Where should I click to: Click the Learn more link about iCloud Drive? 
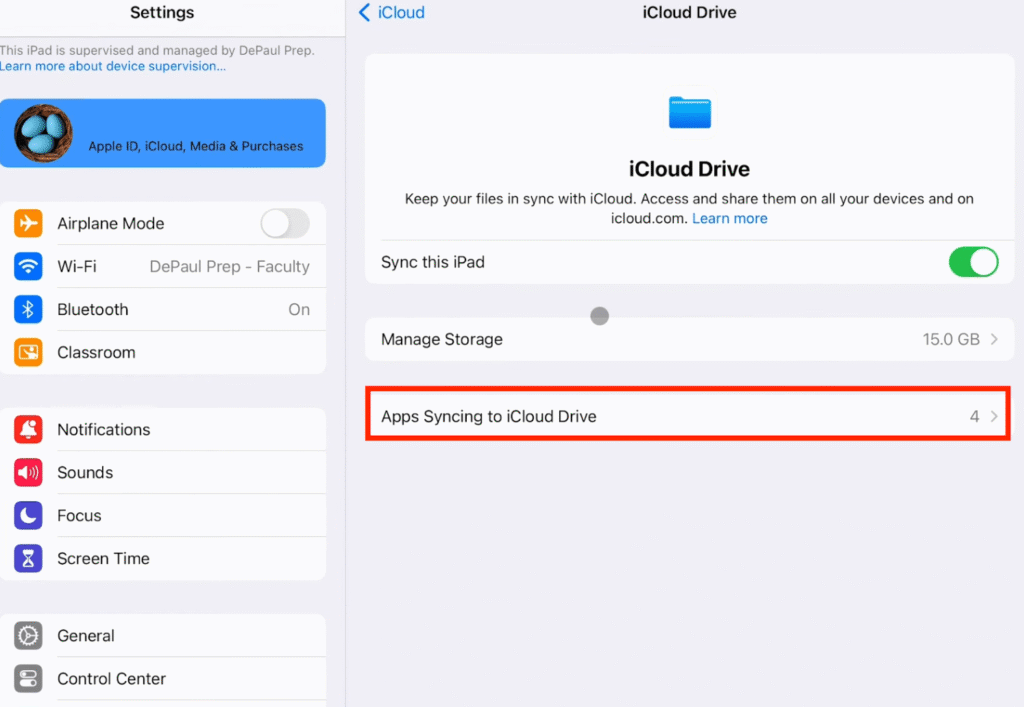click(729, 218)
